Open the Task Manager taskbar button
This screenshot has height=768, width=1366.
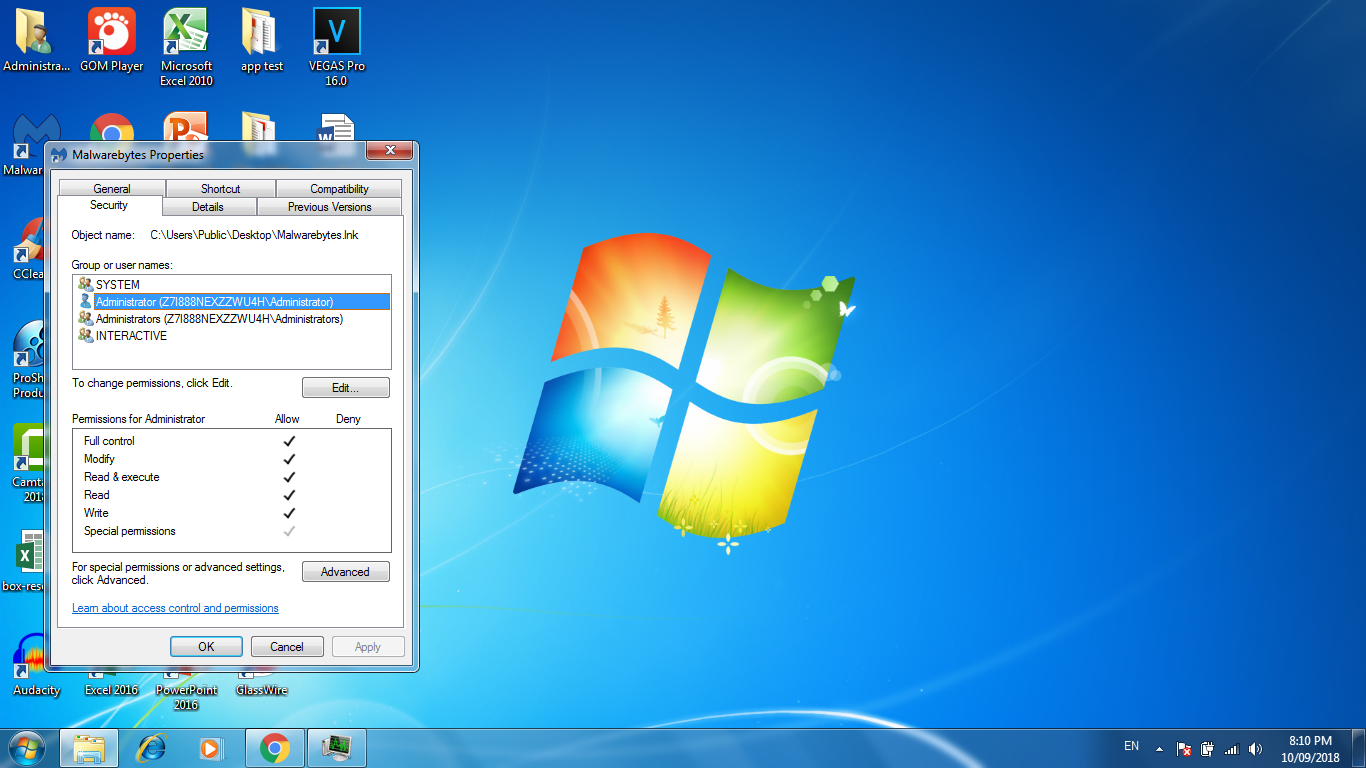(337, 748)
